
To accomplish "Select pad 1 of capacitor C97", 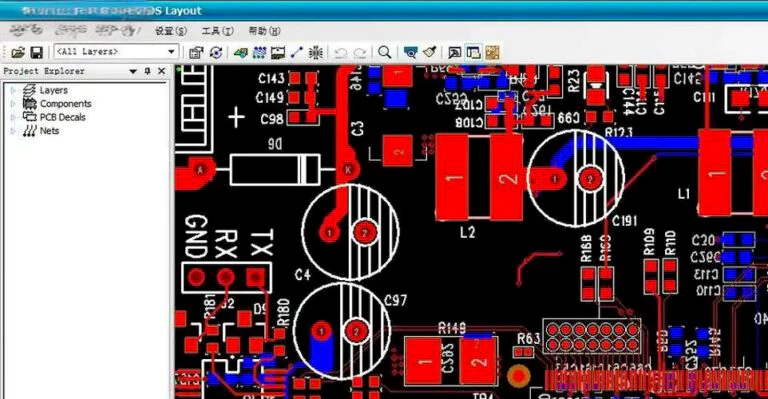I will pyautogui.click(x=321, y=331).
